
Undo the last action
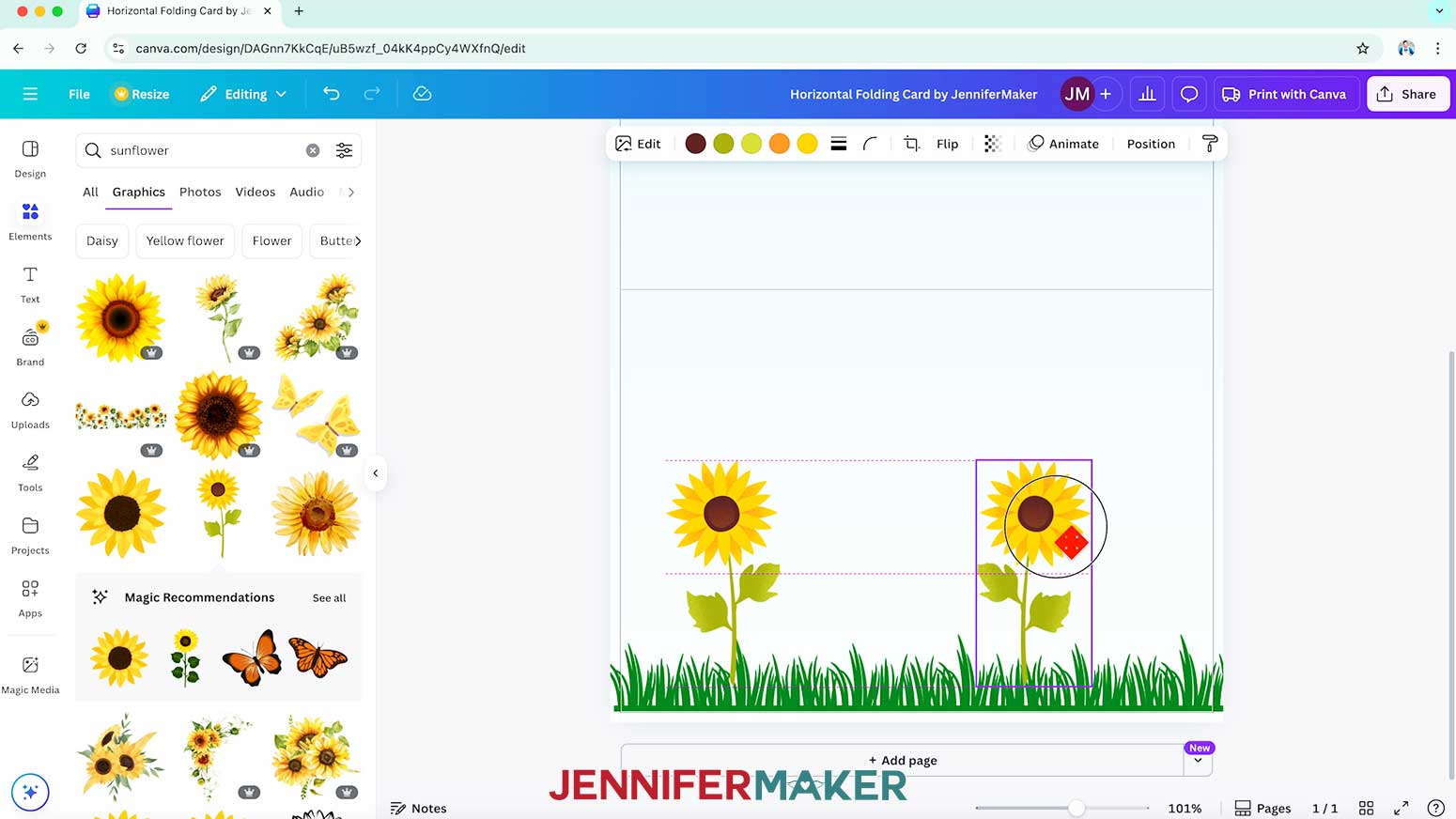pyautogui.click(x=331, y=94)
